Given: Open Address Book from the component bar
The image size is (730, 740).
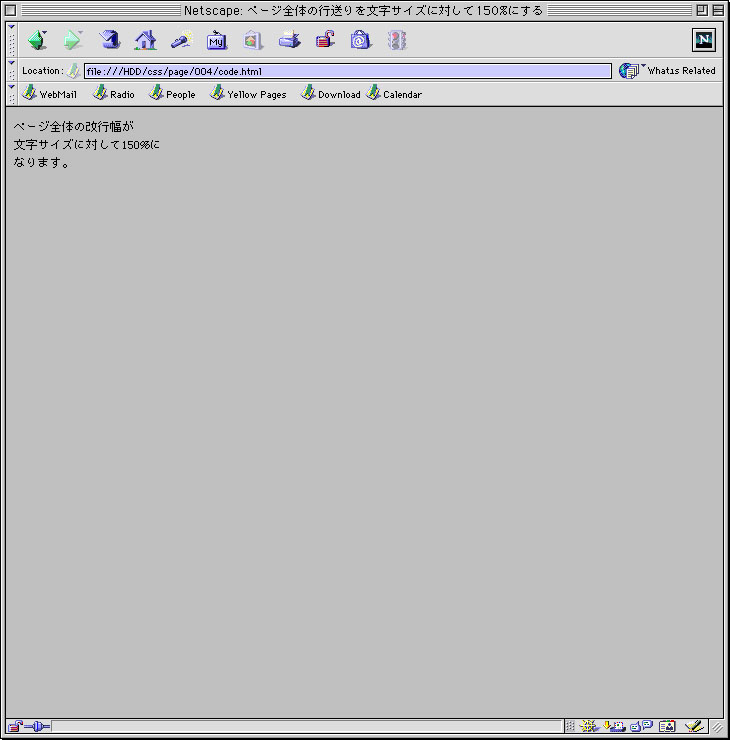Looking at the screenshot, I should pyautogui.click(x=667, y=726).
